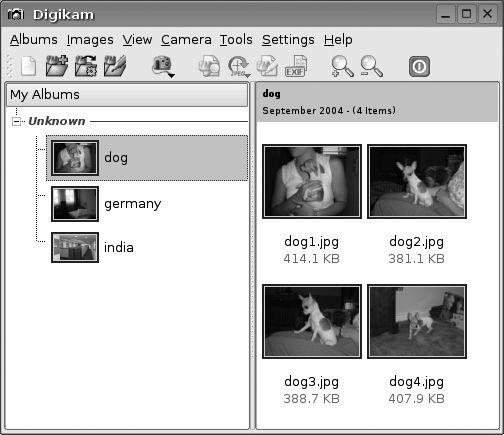Click the Digikam camera title bar icon

[x=16, y=14]
